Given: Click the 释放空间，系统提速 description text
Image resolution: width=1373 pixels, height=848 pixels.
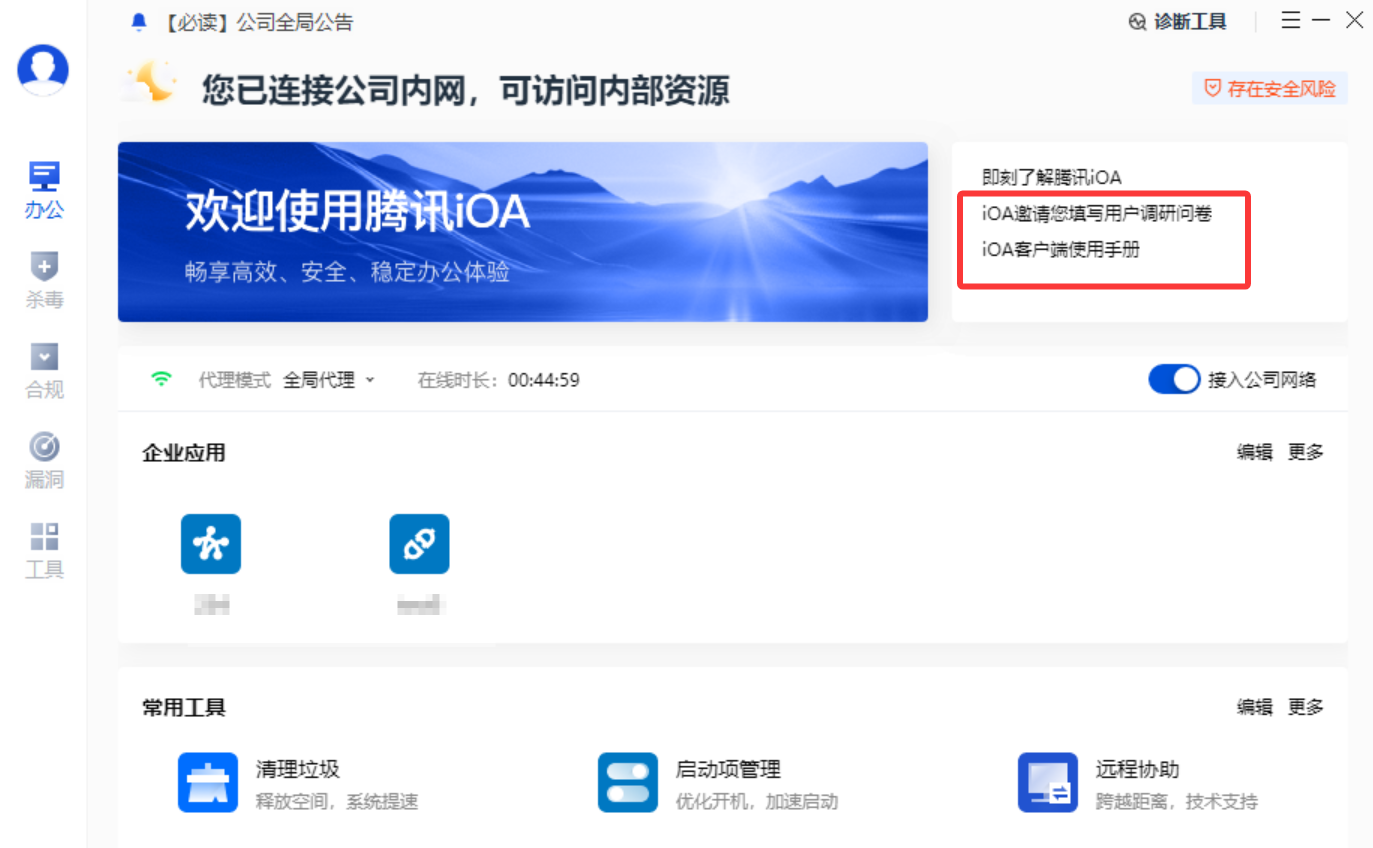Looking at the screenshot, I should tap(337, 802).
